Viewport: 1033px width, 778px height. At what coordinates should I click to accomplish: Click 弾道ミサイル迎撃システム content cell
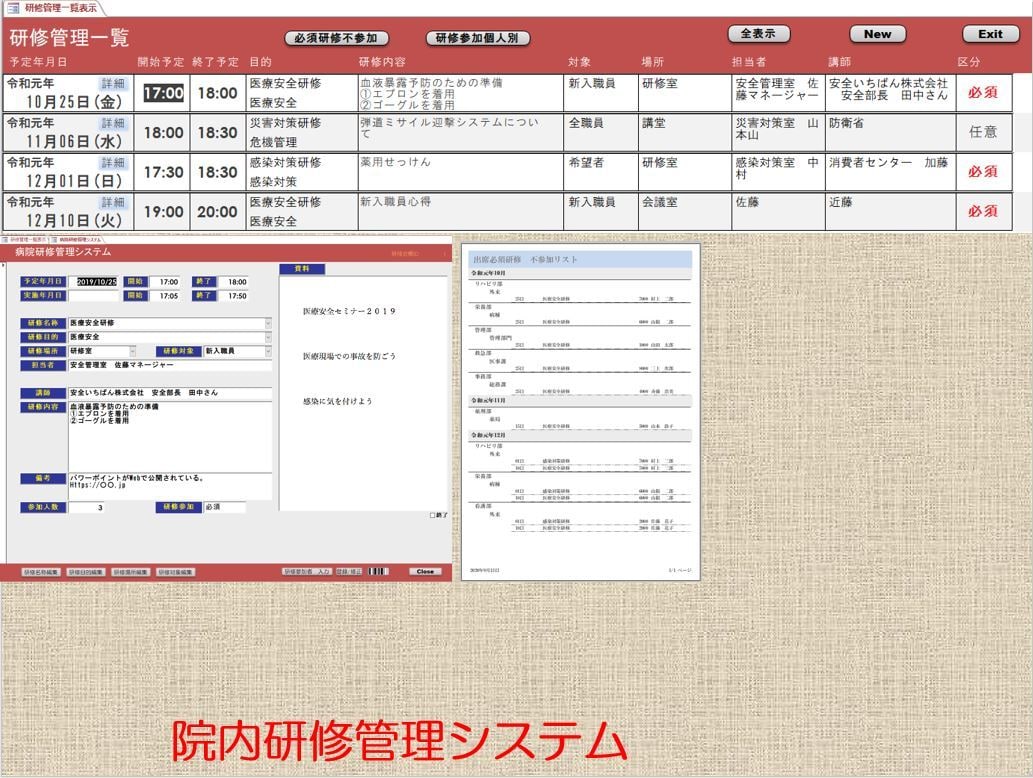pyautogui.click(x=460, y=132)
